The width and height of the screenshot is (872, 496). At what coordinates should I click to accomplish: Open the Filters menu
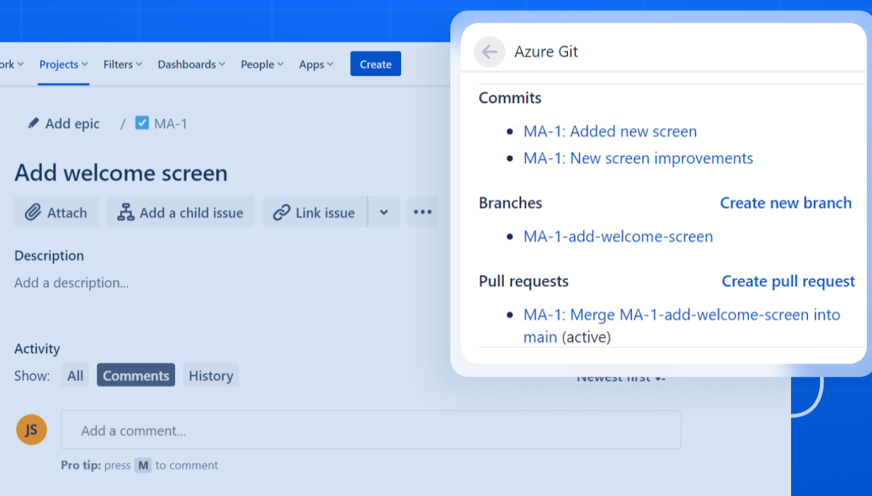pyautogui.click(x=122, y=65)
